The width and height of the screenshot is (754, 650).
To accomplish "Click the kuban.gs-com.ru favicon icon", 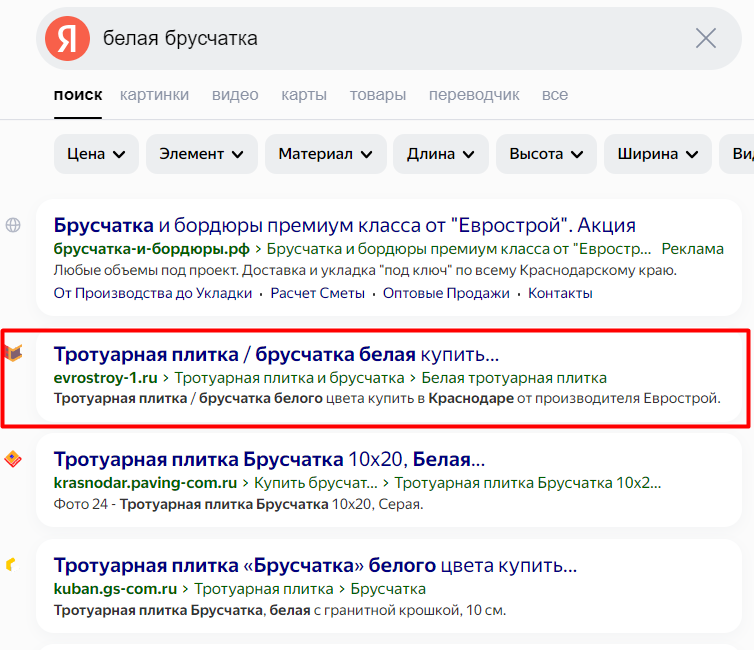I will pos(12,565).
